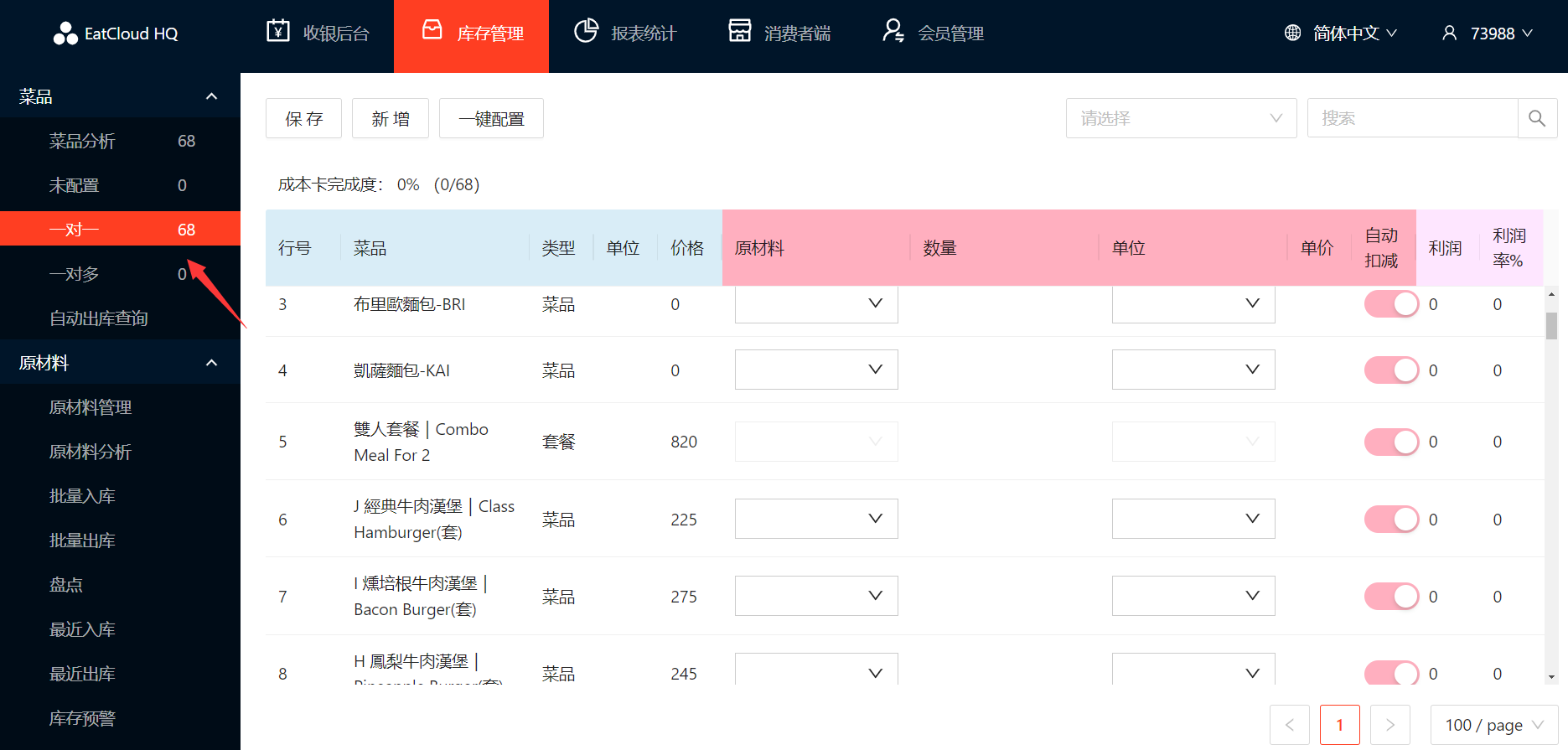1568x750 pixels.
Task: Open the 100 / page size dropdown
Action: tap(1493, 725)
